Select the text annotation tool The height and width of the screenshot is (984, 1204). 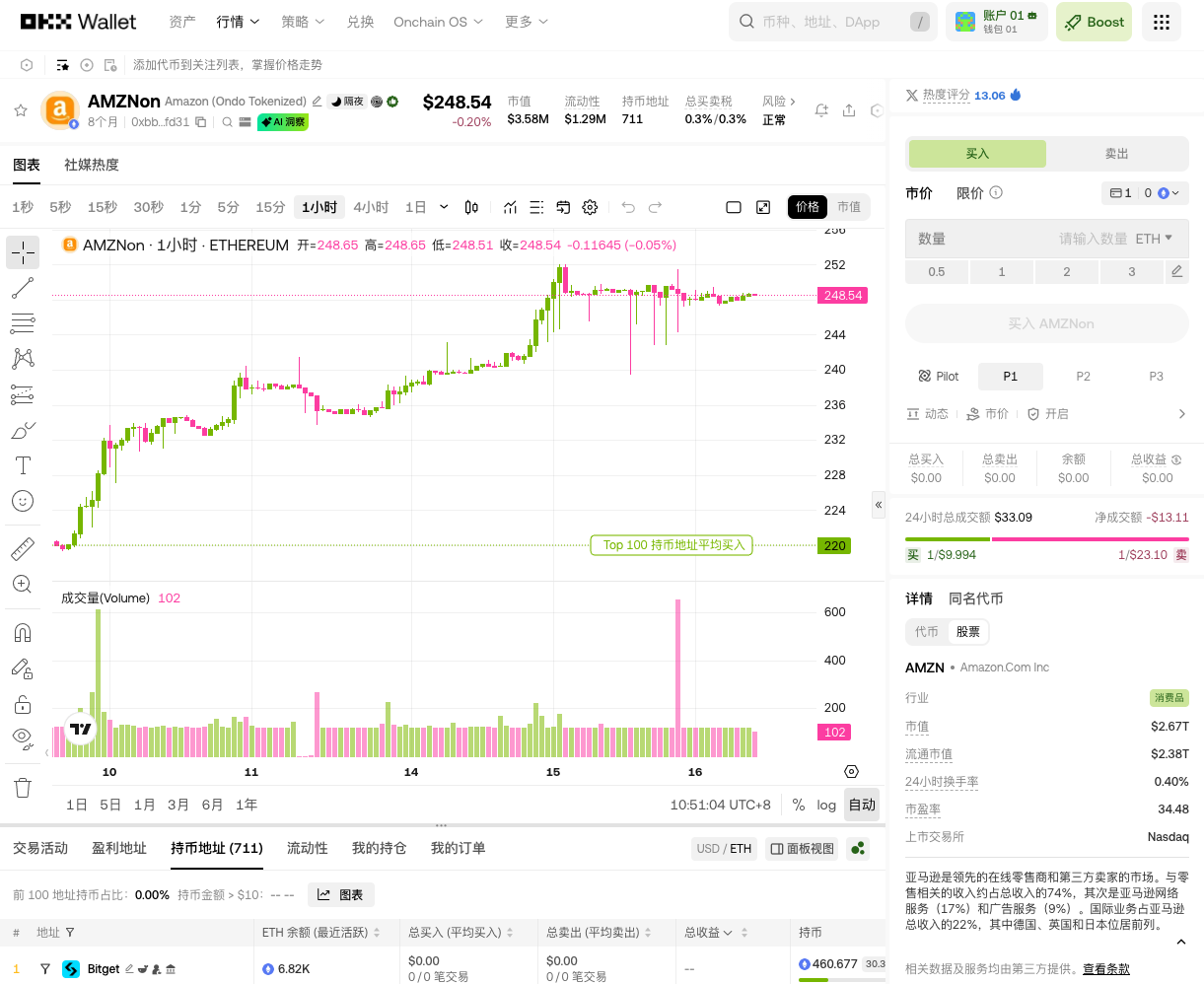(x=23, y=465)
